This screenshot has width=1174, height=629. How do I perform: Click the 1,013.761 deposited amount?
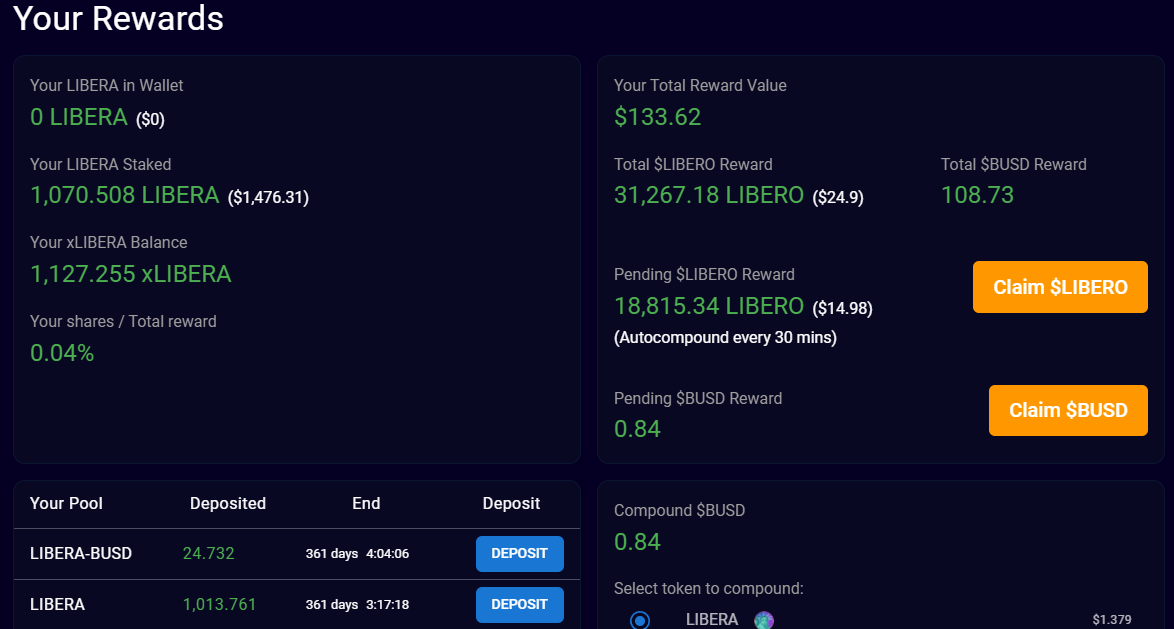[220, 604]
